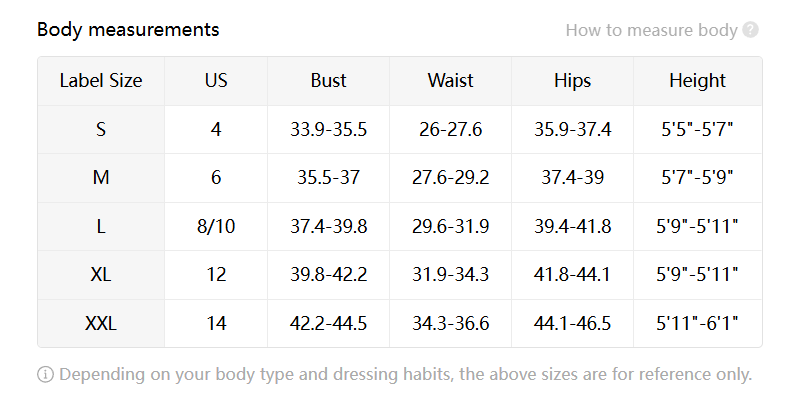
Task: Click the question mark help icon
Action: click(750, 30)
